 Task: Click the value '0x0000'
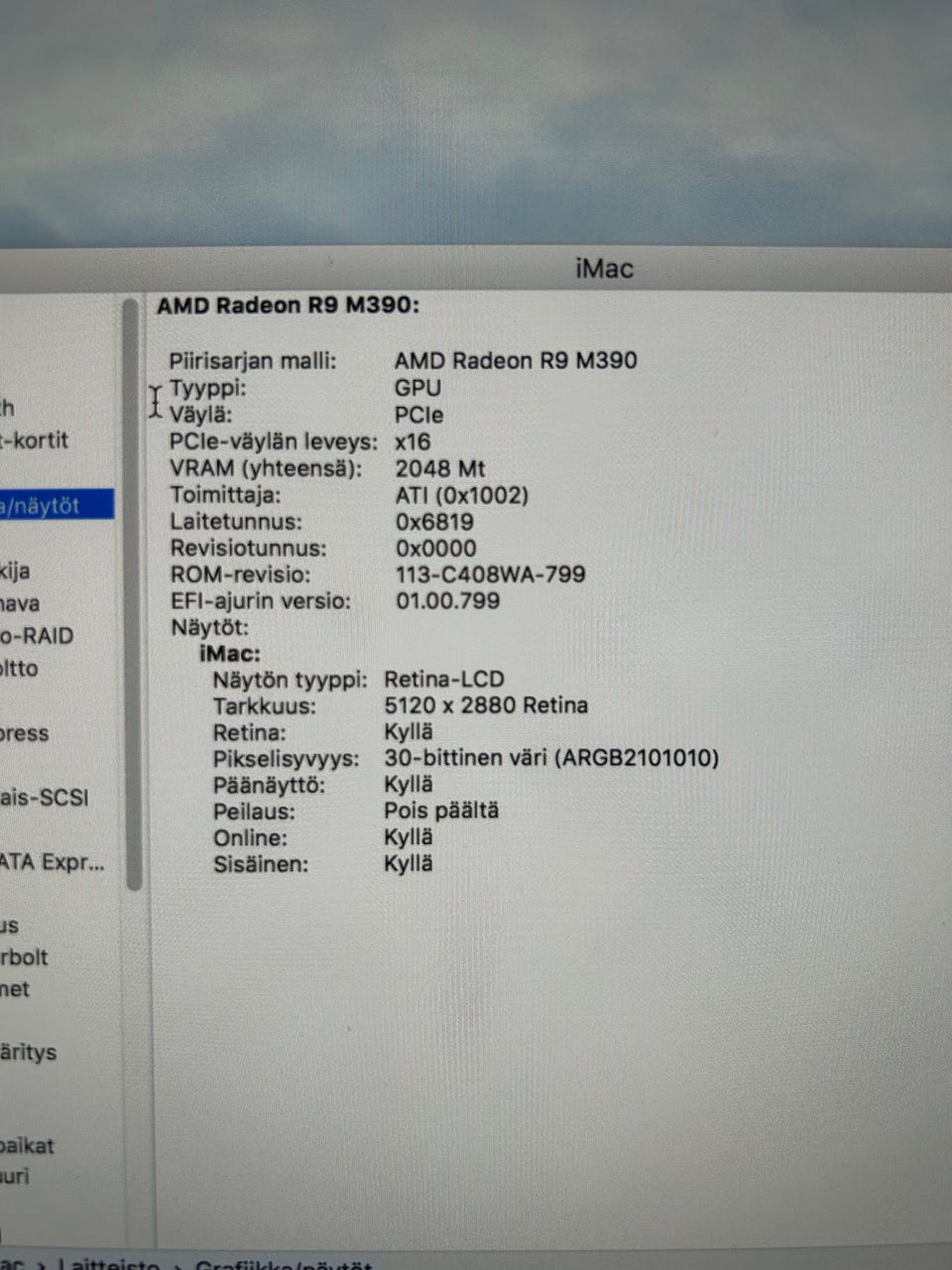[435, 548]
